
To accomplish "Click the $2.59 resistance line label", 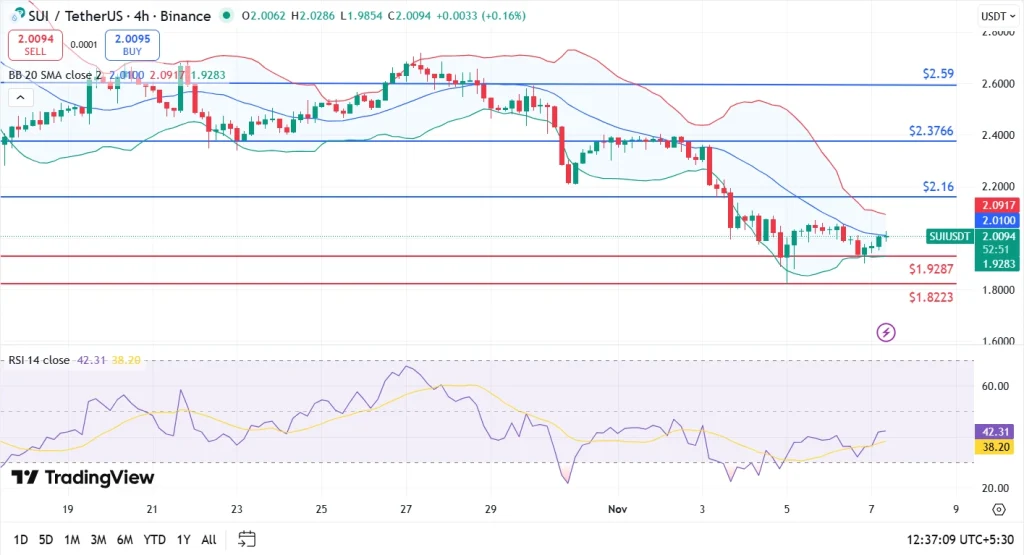I will tap(937, 74).
